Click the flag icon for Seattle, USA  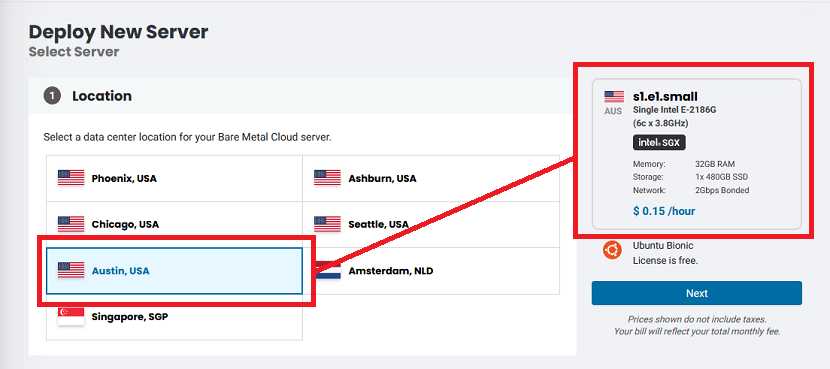pos(327,224)
